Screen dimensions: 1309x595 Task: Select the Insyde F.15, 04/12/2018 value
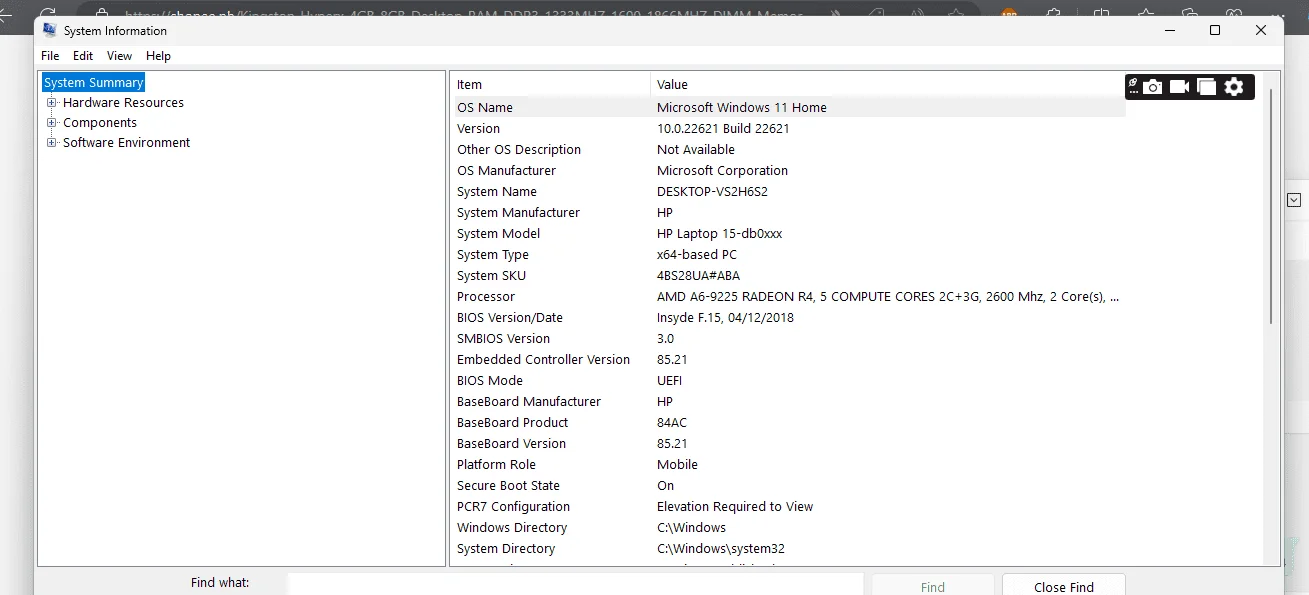click(725, 317)
